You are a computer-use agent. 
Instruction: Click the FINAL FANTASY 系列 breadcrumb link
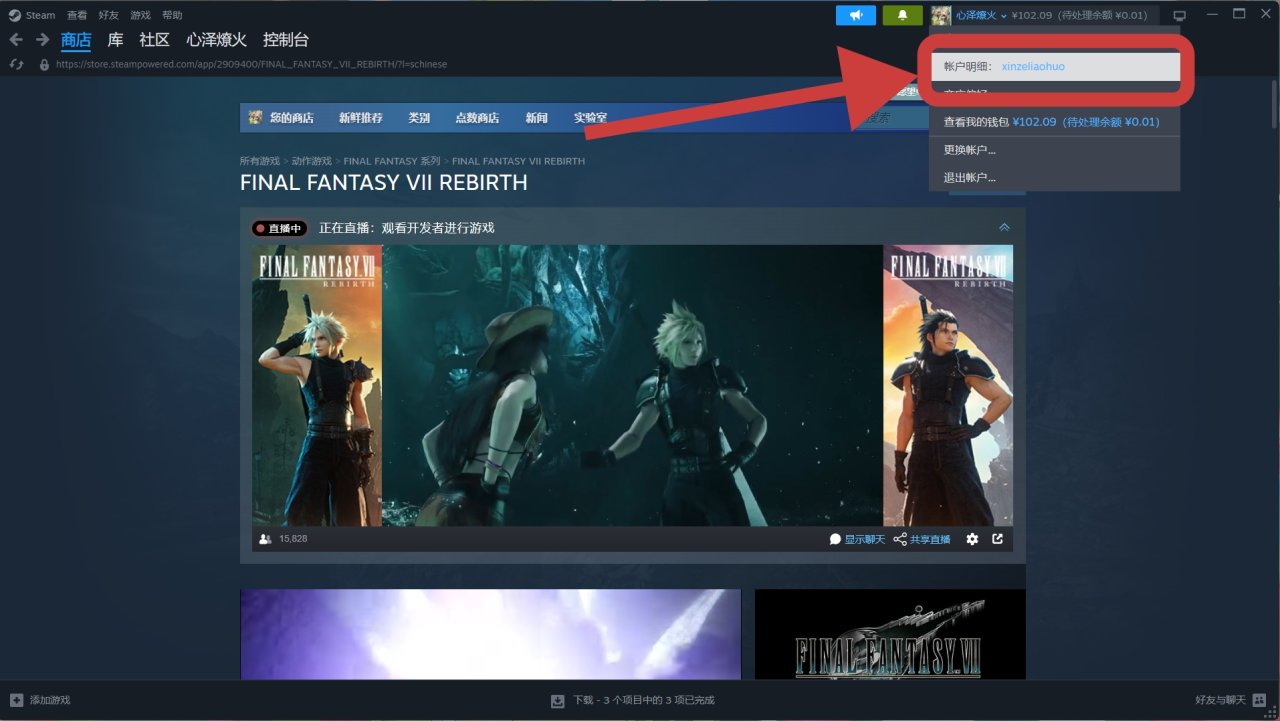(392, 161)
